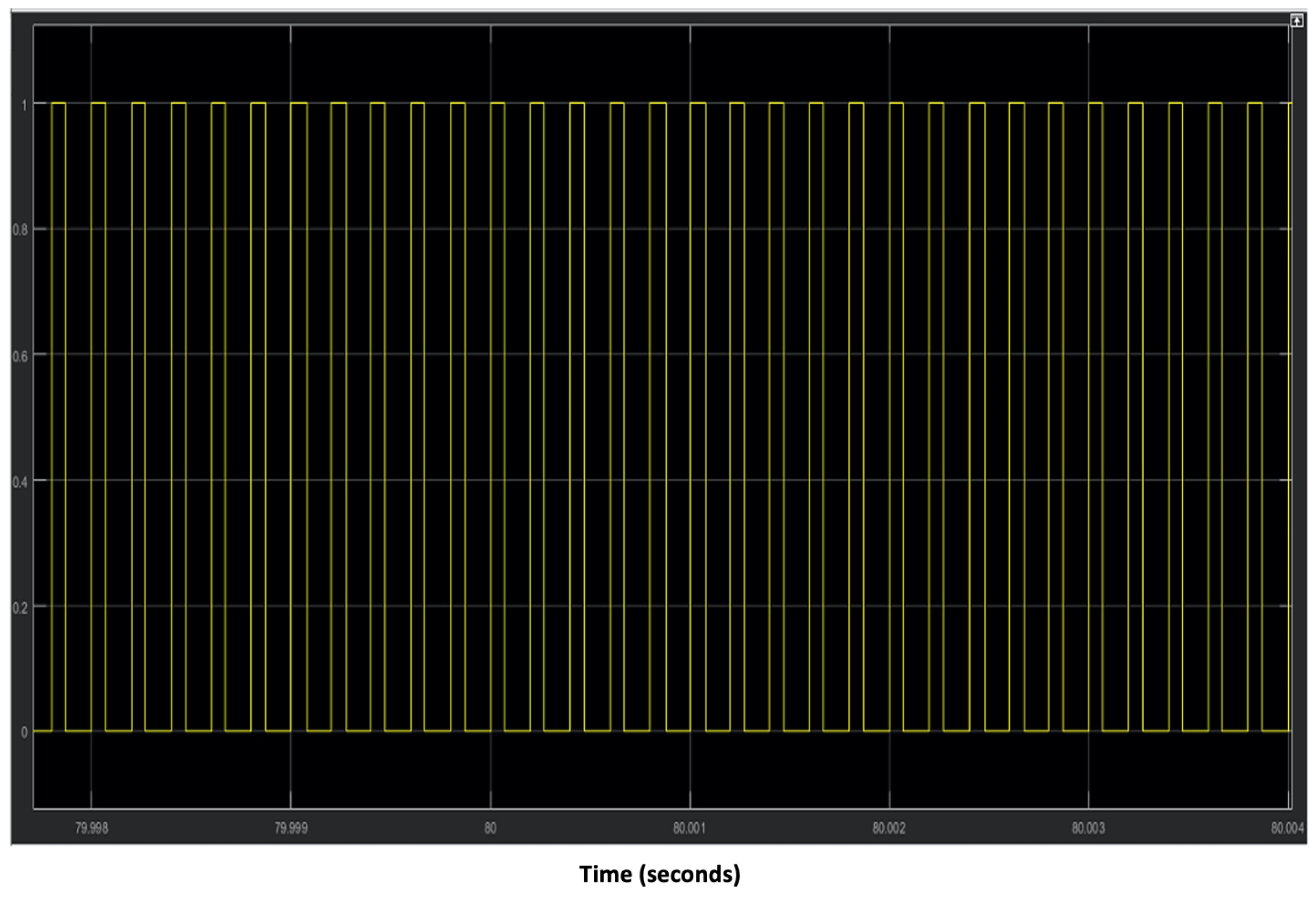
Task: Click the first yellow pulse top edge
Action: click(x=58, y=103)
